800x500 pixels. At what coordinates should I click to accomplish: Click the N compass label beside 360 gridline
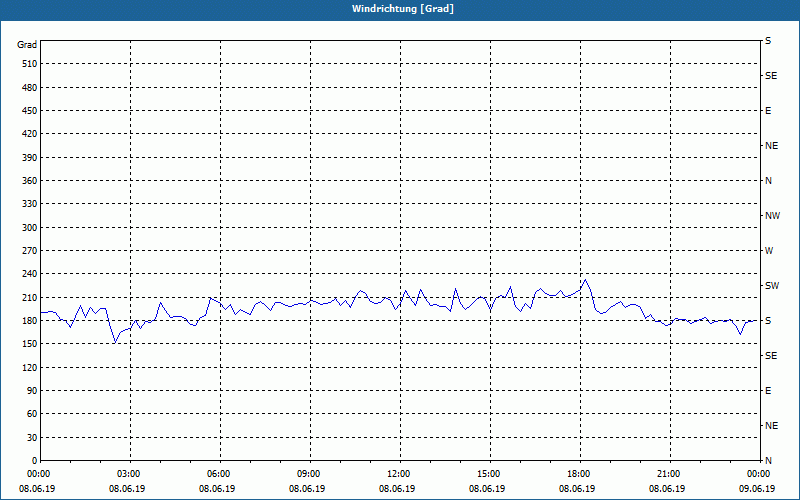[x=768, y=181]
